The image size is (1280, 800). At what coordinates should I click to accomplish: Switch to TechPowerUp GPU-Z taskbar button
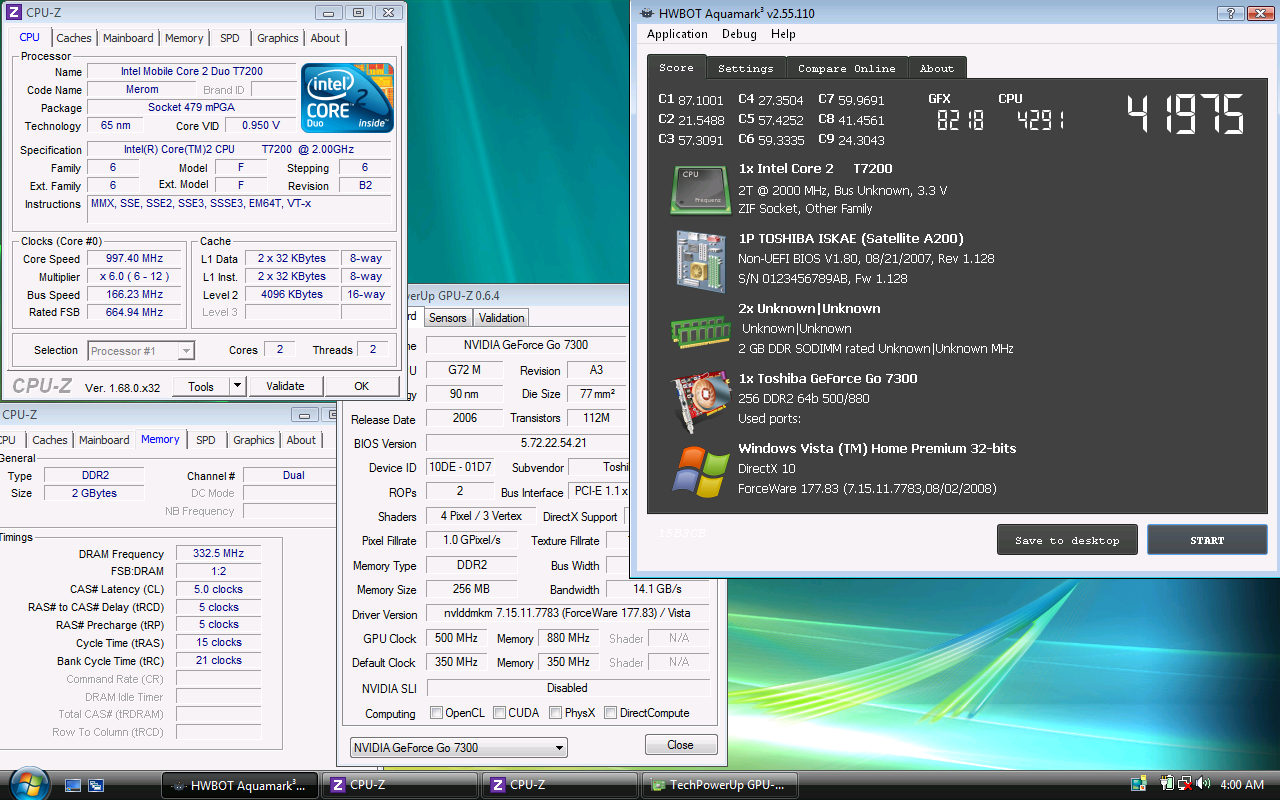[x=719, y=785]
